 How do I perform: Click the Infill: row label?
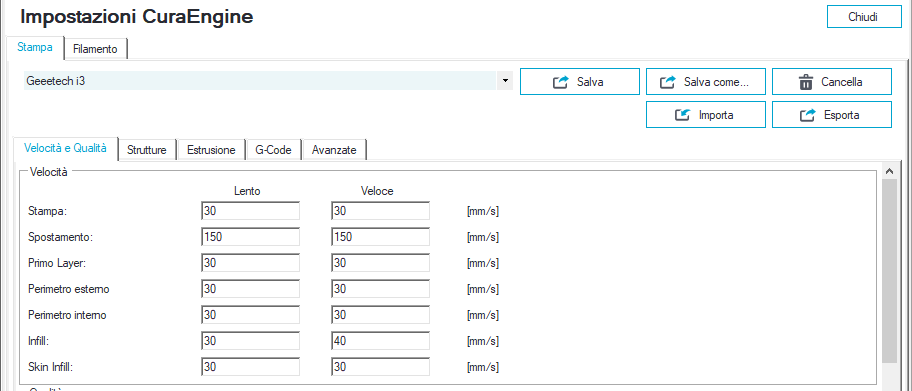point(39,342)
